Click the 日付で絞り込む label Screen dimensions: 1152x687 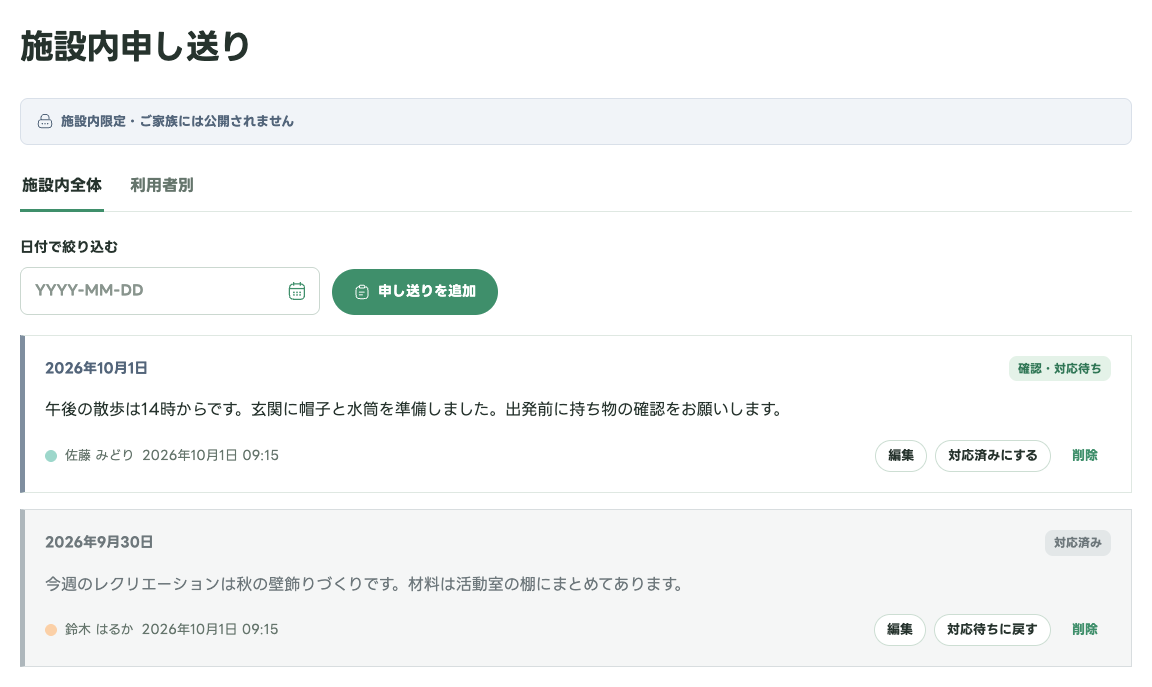pos(69,247)
